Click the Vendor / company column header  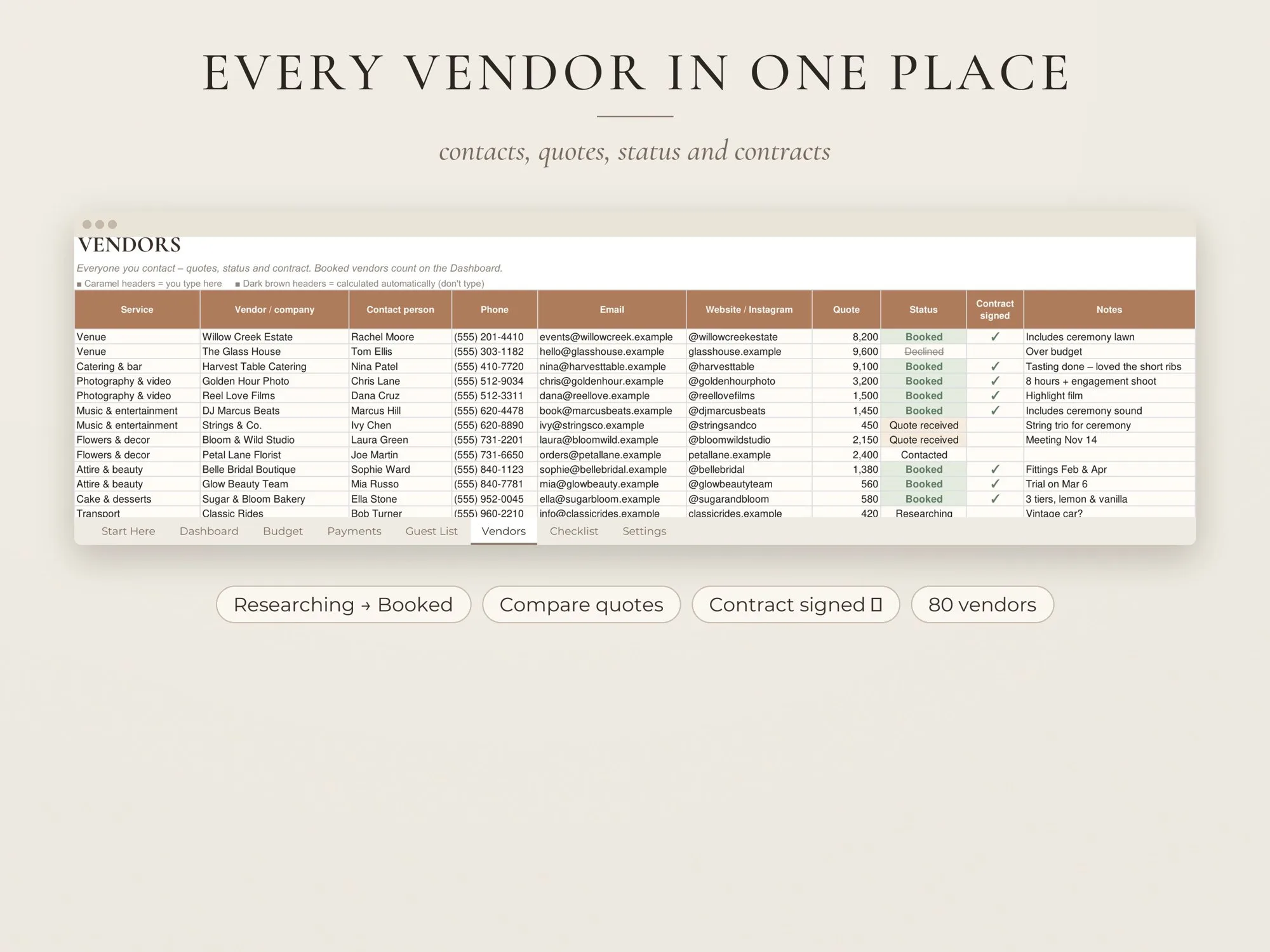pos(274,310)
